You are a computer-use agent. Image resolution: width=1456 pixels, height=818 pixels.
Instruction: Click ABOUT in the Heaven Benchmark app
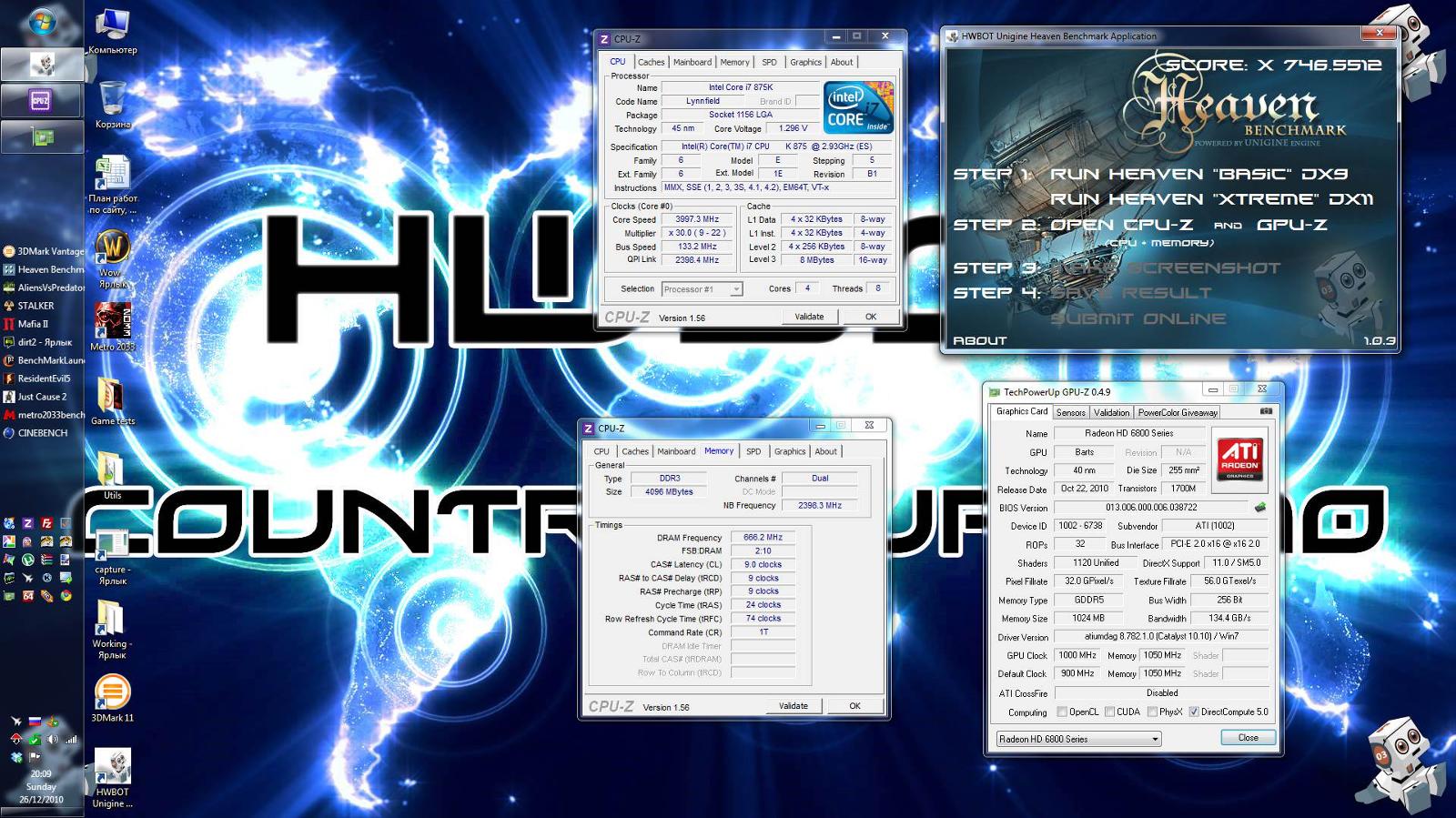click(x=980, y=340)
